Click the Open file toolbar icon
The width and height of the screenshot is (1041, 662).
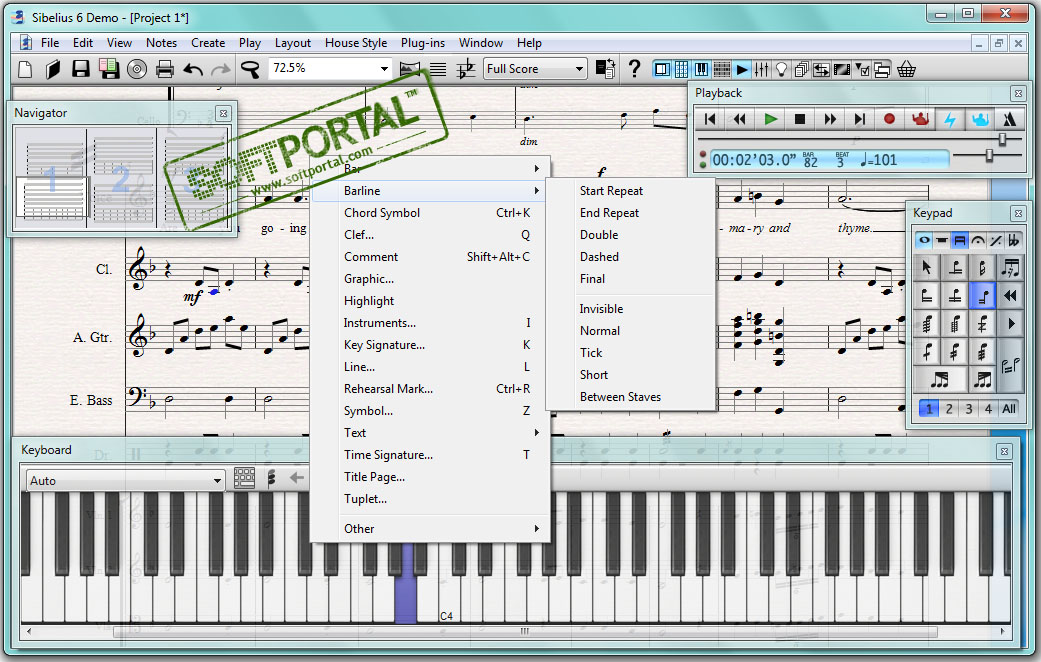(53, 69)
